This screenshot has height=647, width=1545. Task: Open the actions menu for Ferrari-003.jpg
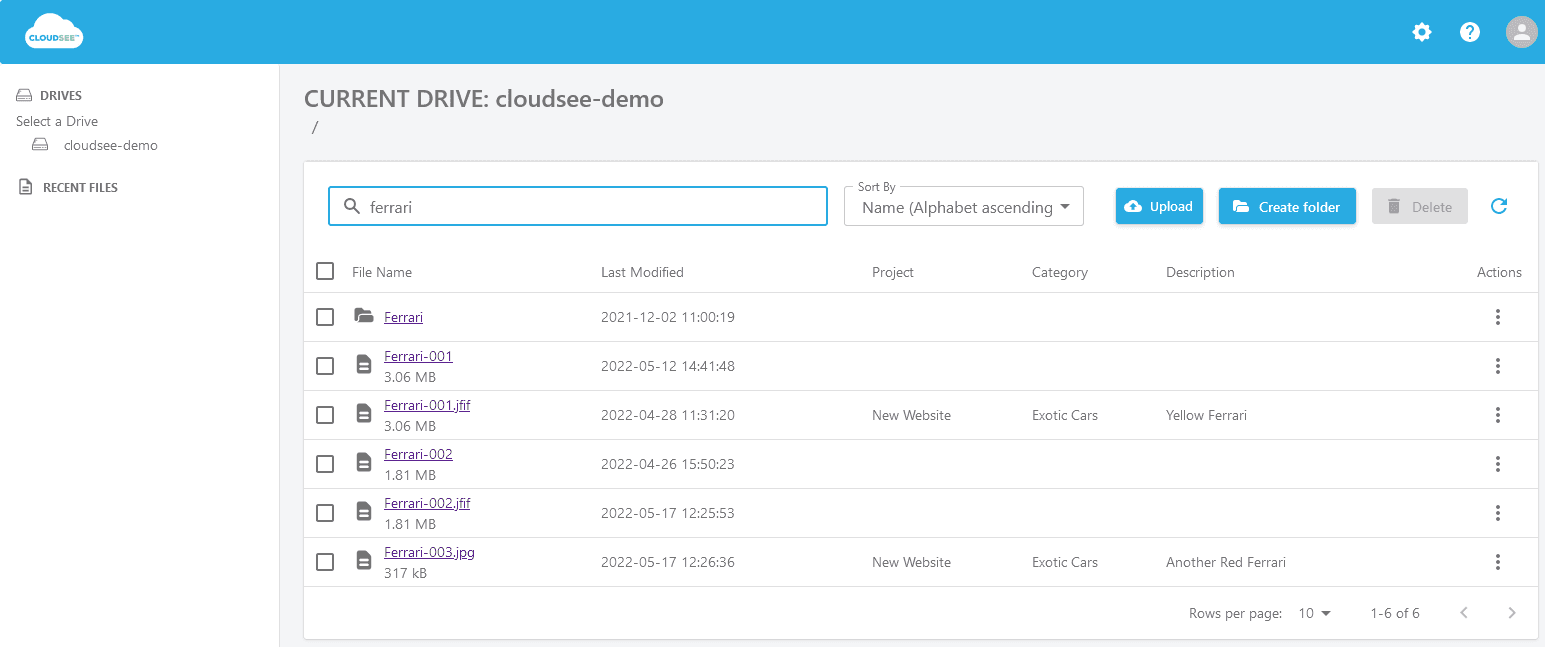[x=1497, y=562]
